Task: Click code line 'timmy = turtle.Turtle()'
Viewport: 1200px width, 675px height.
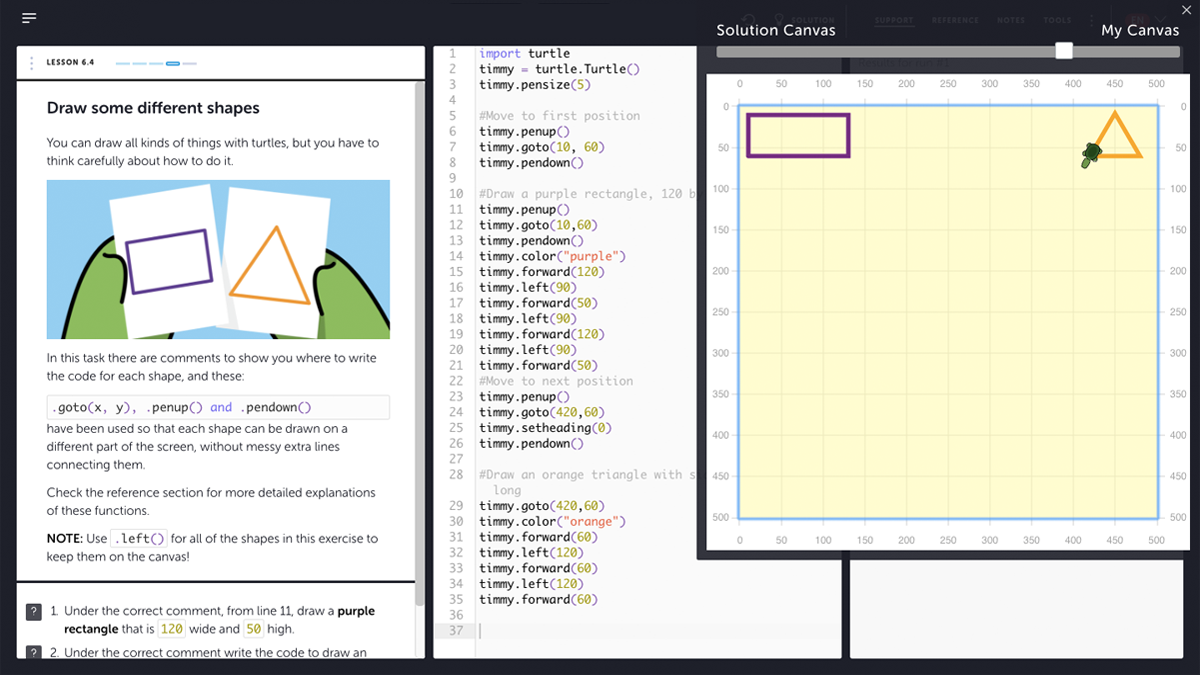Action: click(x=558, y=69)
